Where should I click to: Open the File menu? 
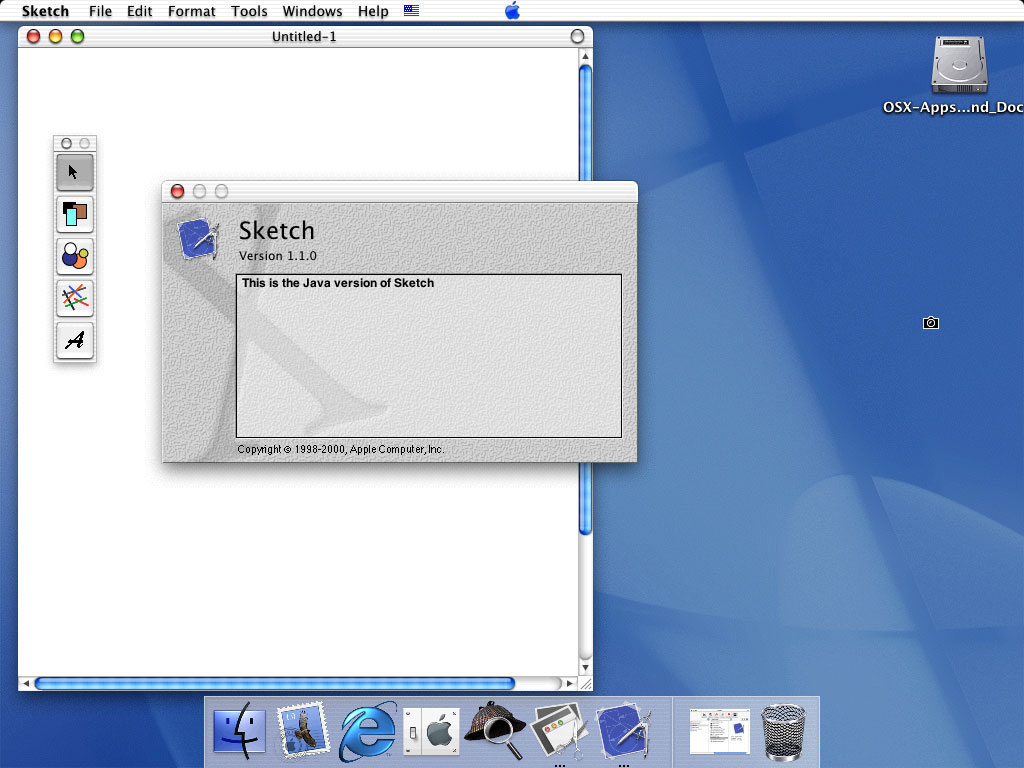100,11
